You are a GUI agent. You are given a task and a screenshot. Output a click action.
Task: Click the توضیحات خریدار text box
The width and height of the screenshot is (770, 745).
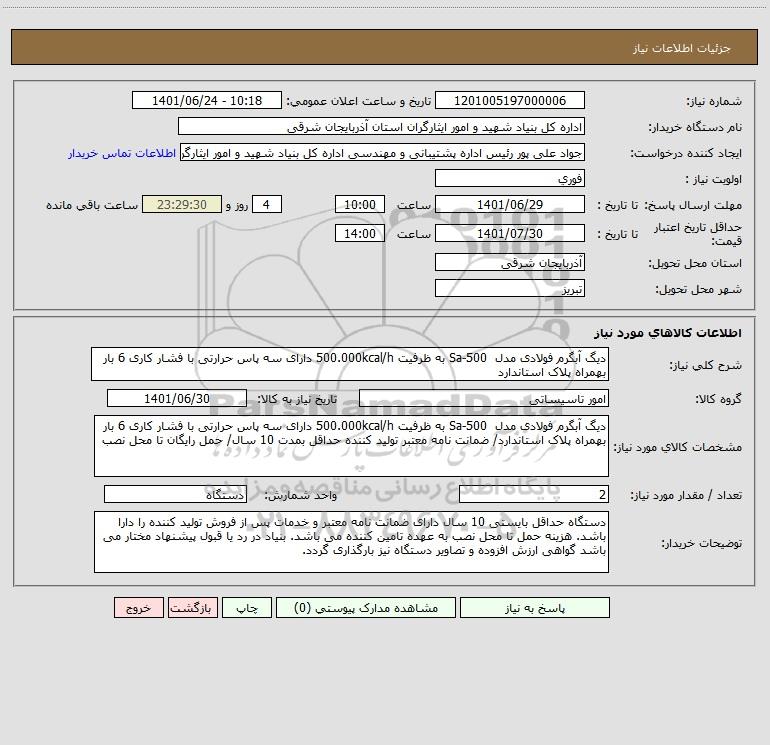coord(351,542)
